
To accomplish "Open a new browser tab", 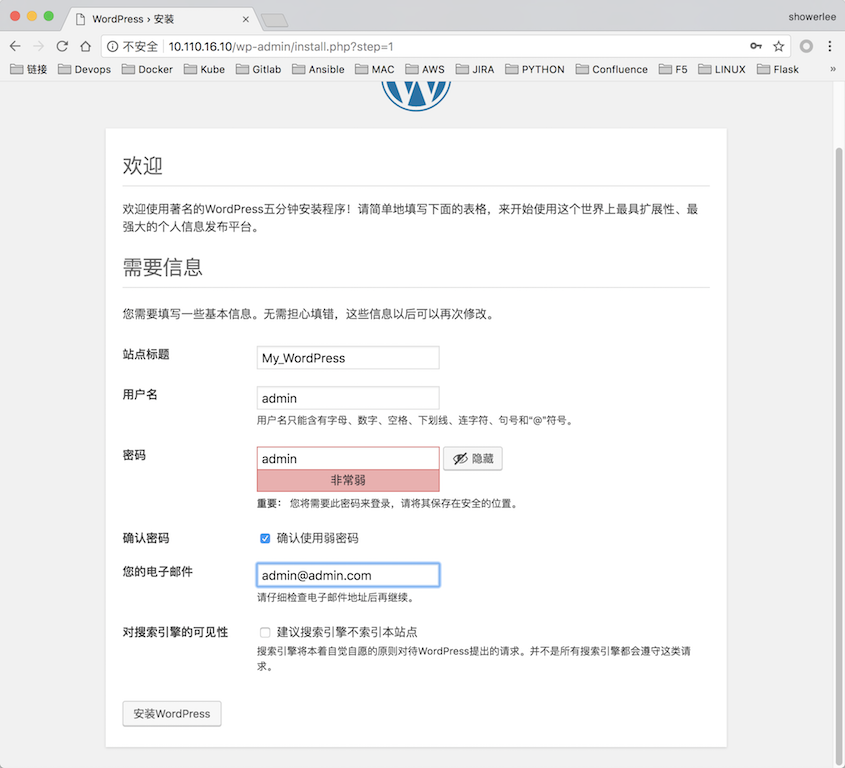I will (274, 20).
